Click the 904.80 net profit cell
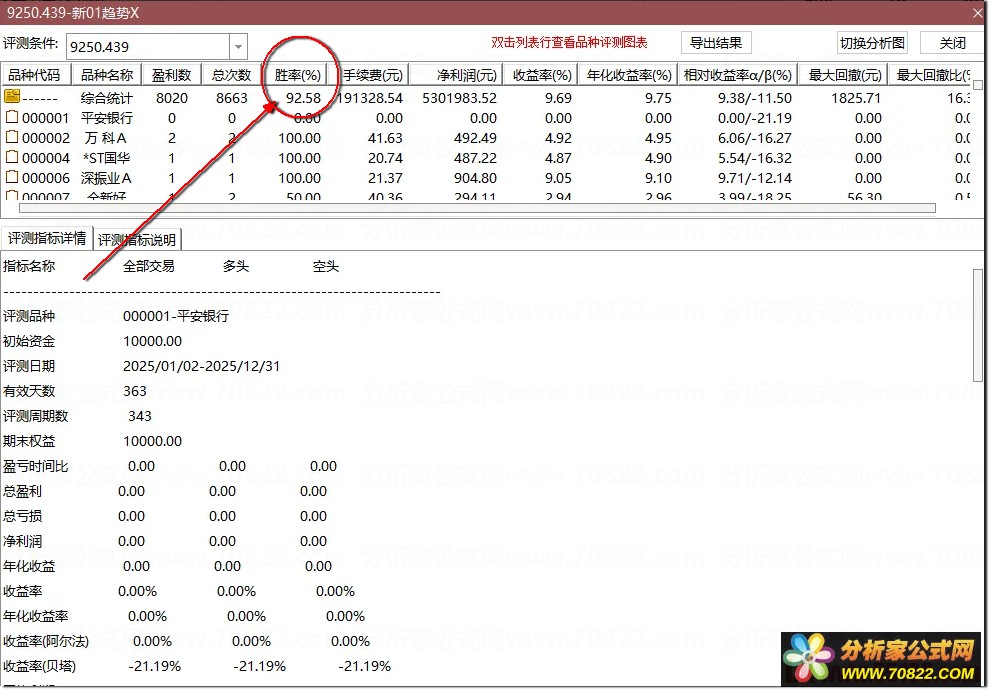The height and width of the screenshot is (690, 991). tap(475, 178)
